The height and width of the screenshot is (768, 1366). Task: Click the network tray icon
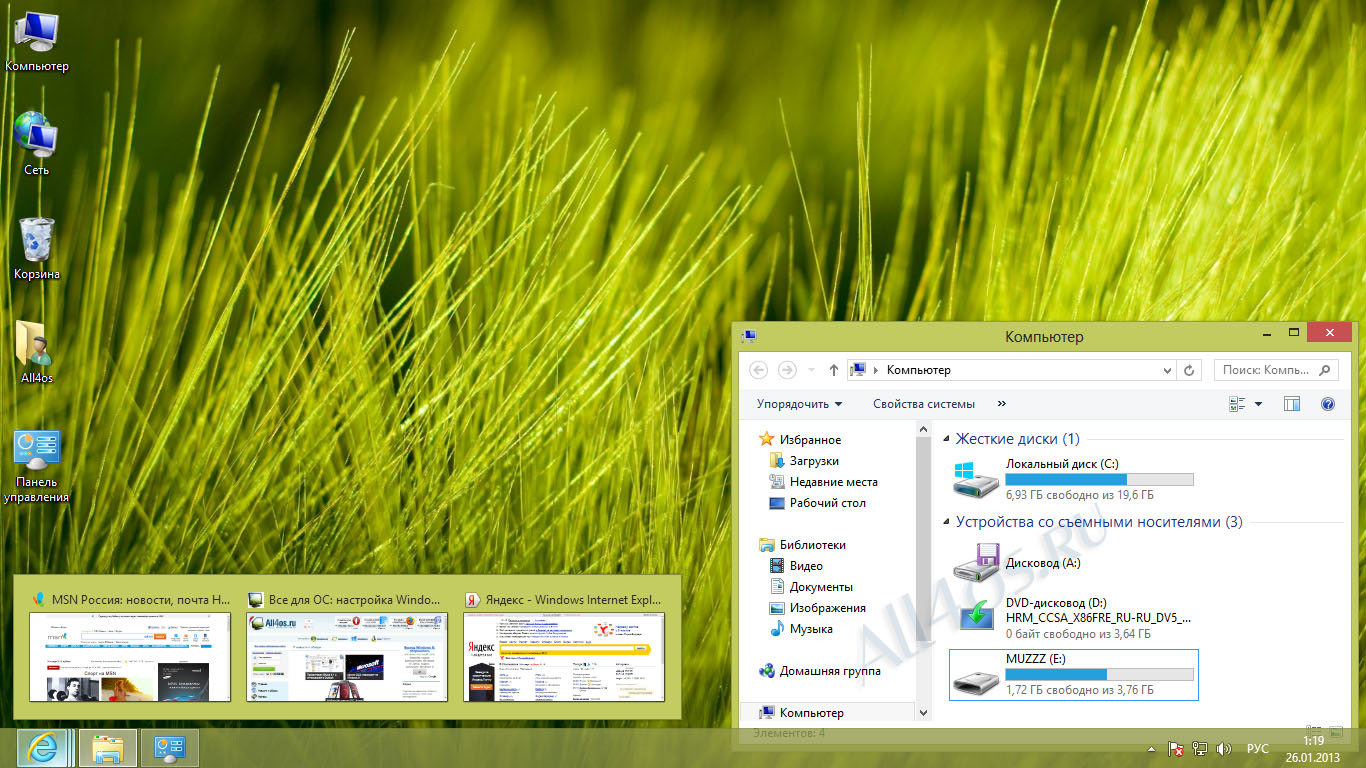[1200, 748]
